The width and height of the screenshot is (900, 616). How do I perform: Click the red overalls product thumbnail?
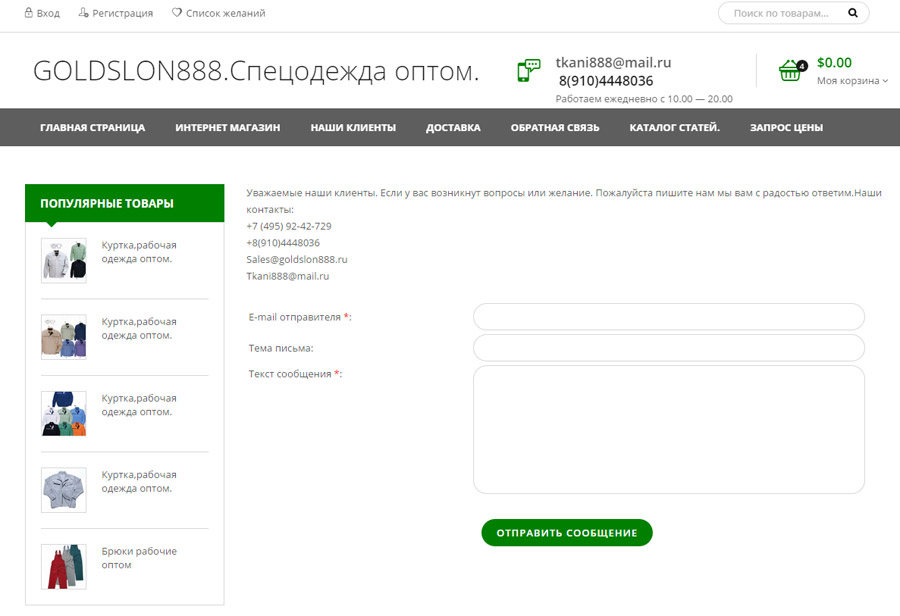pyautogui.click(x=64, y=566)
